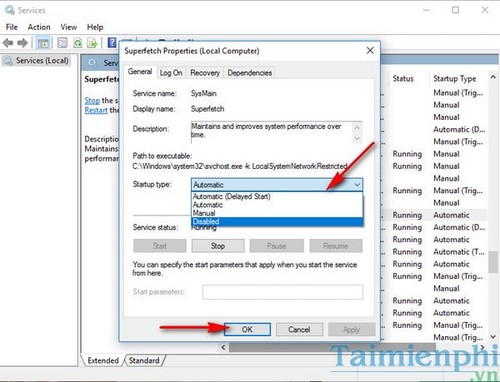Click the Back arrow in Services toolbar

tap(8, 43)
